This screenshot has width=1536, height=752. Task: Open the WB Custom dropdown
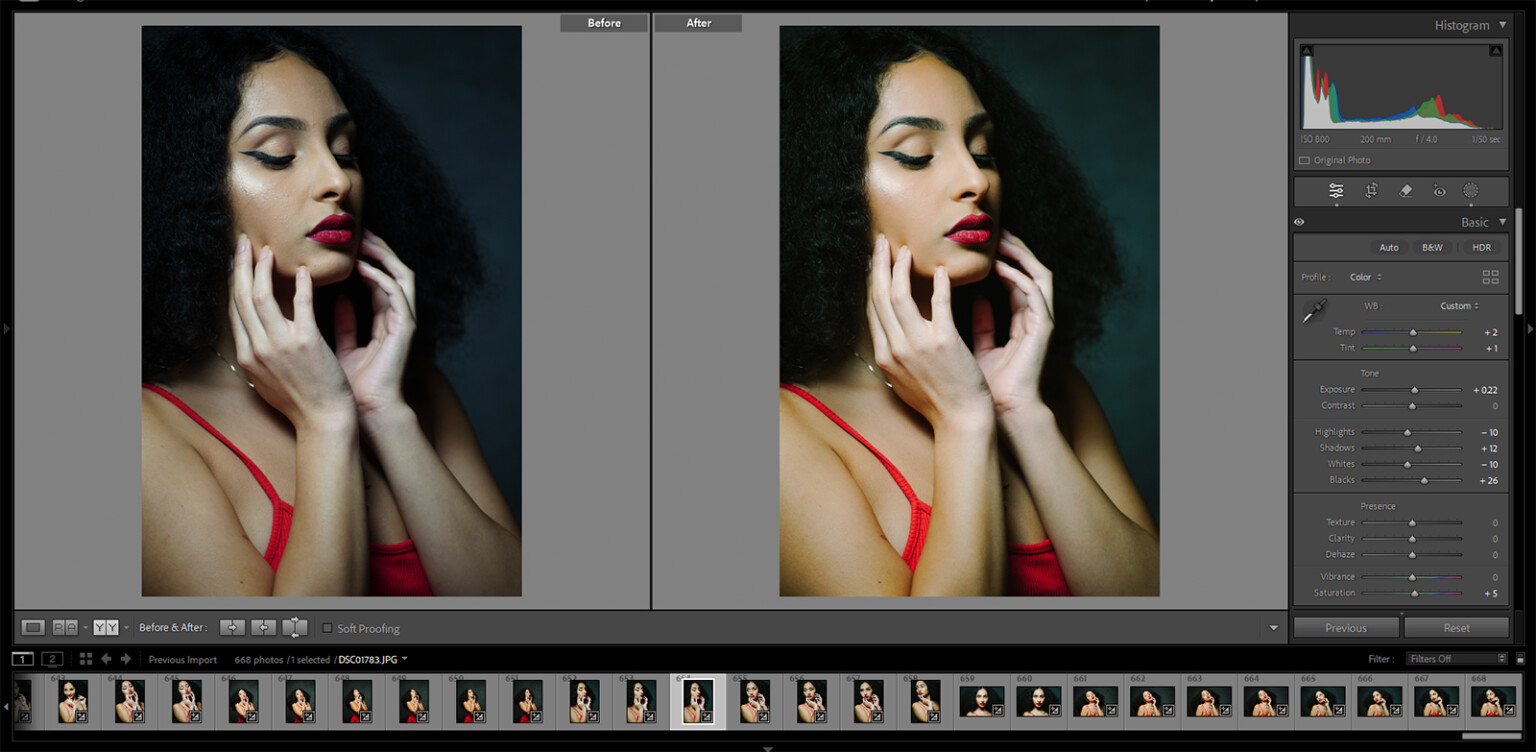[x=1459, y=306]
